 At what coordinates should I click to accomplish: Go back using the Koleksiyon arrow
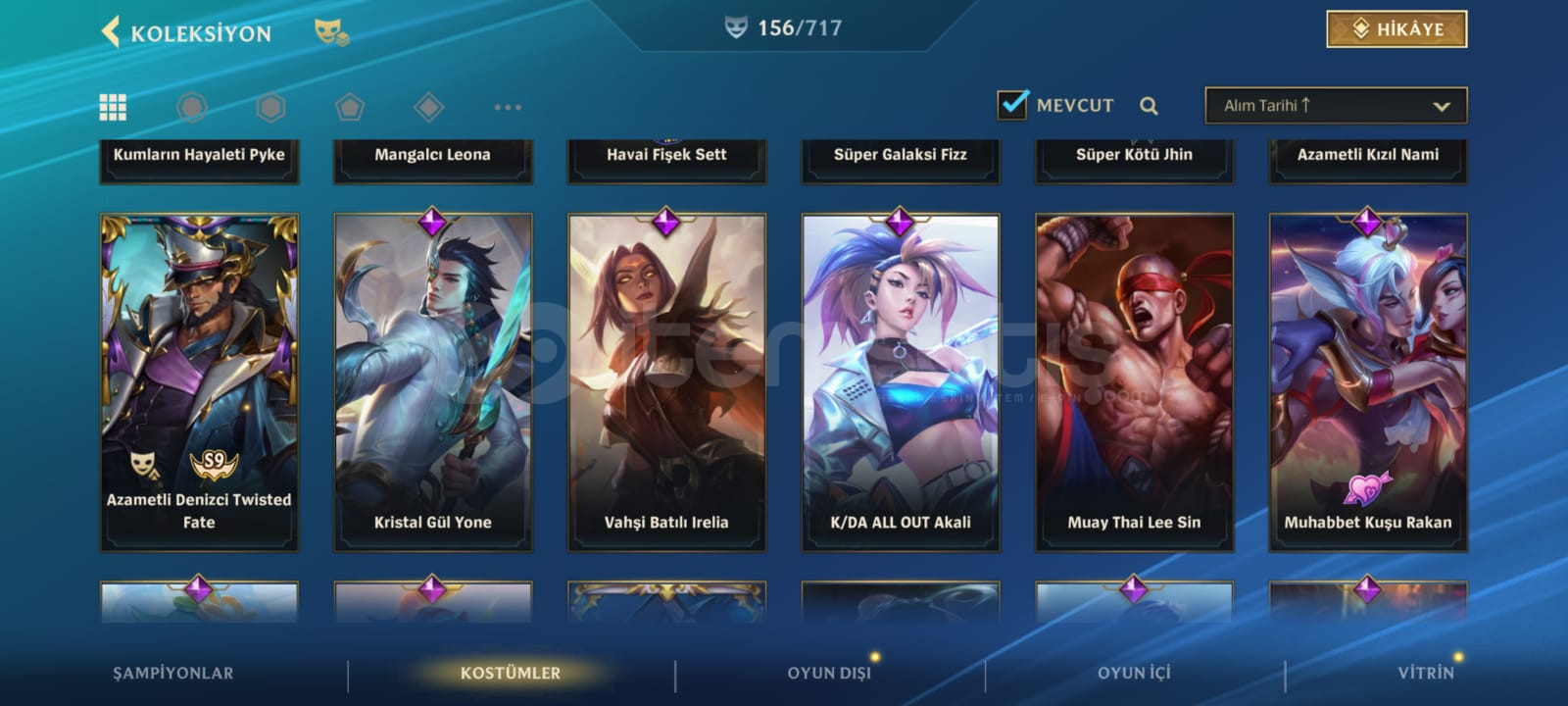click(x=112, y=32)
